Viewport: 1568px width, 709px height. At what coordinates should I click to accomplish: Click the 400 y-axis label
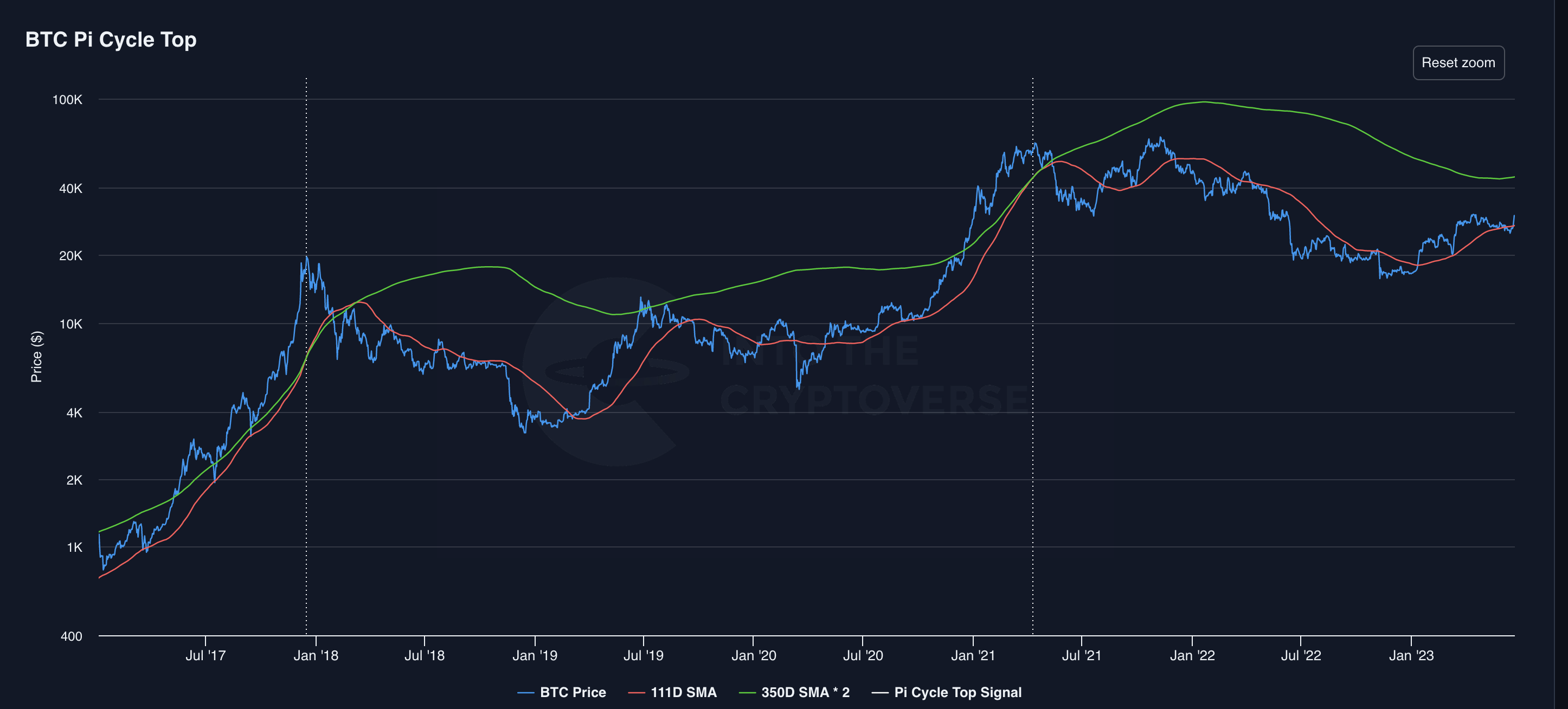click(71, 636)
